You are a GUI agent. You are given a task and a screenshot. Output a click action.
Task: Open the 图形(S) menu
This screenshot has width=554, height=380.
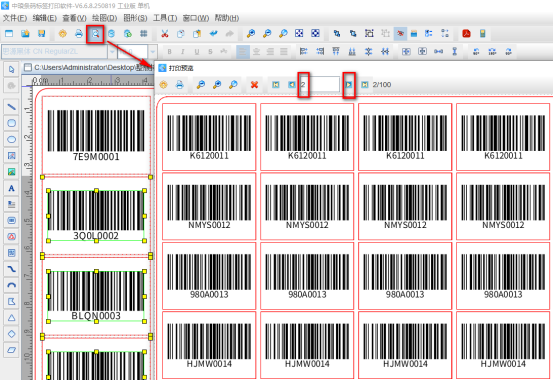pyautogui.click(x=135, y=18)
